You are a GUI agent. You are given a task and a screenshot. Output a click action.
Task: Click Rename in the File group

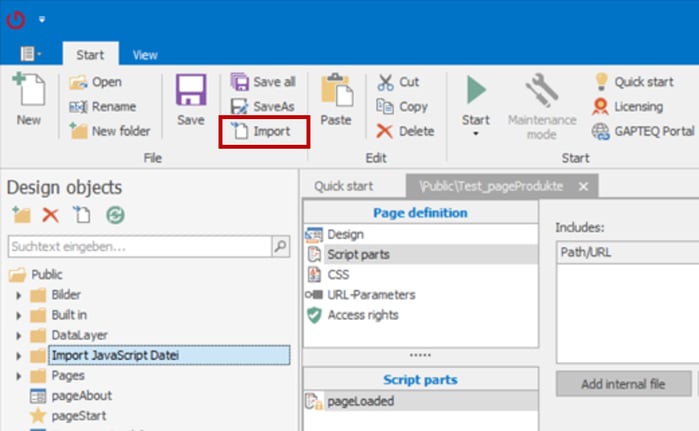coord(103,107)
